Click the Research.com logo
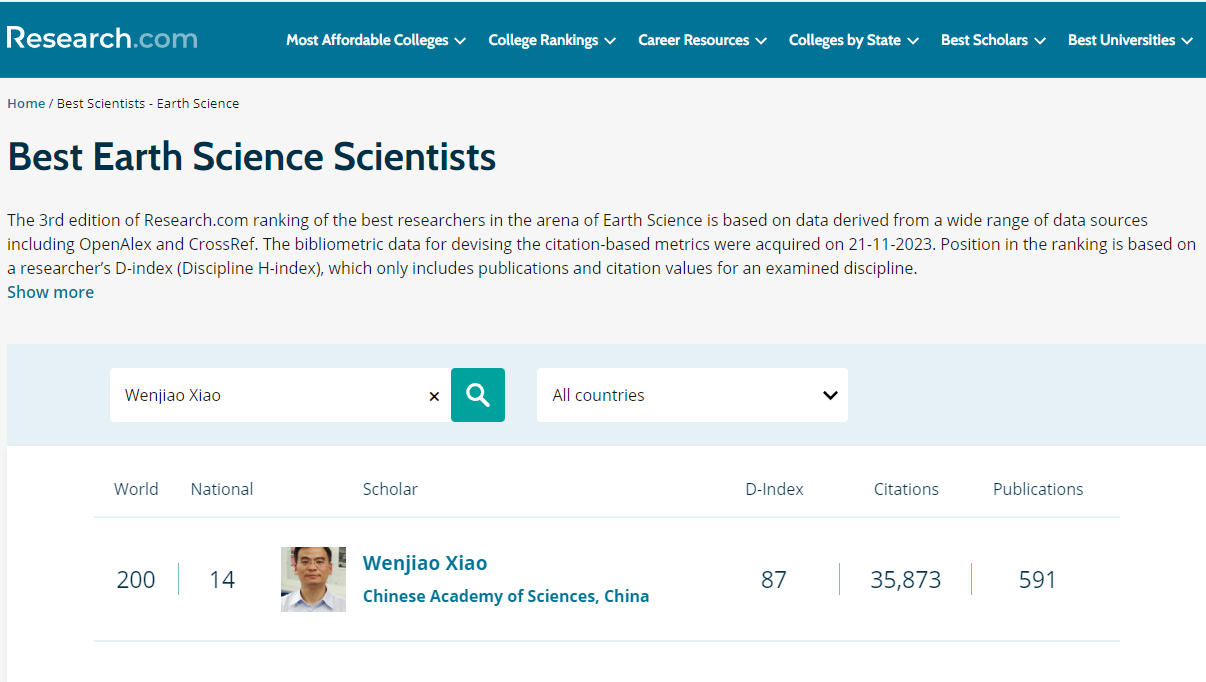The image size is (1206, 682). (102, 39)
